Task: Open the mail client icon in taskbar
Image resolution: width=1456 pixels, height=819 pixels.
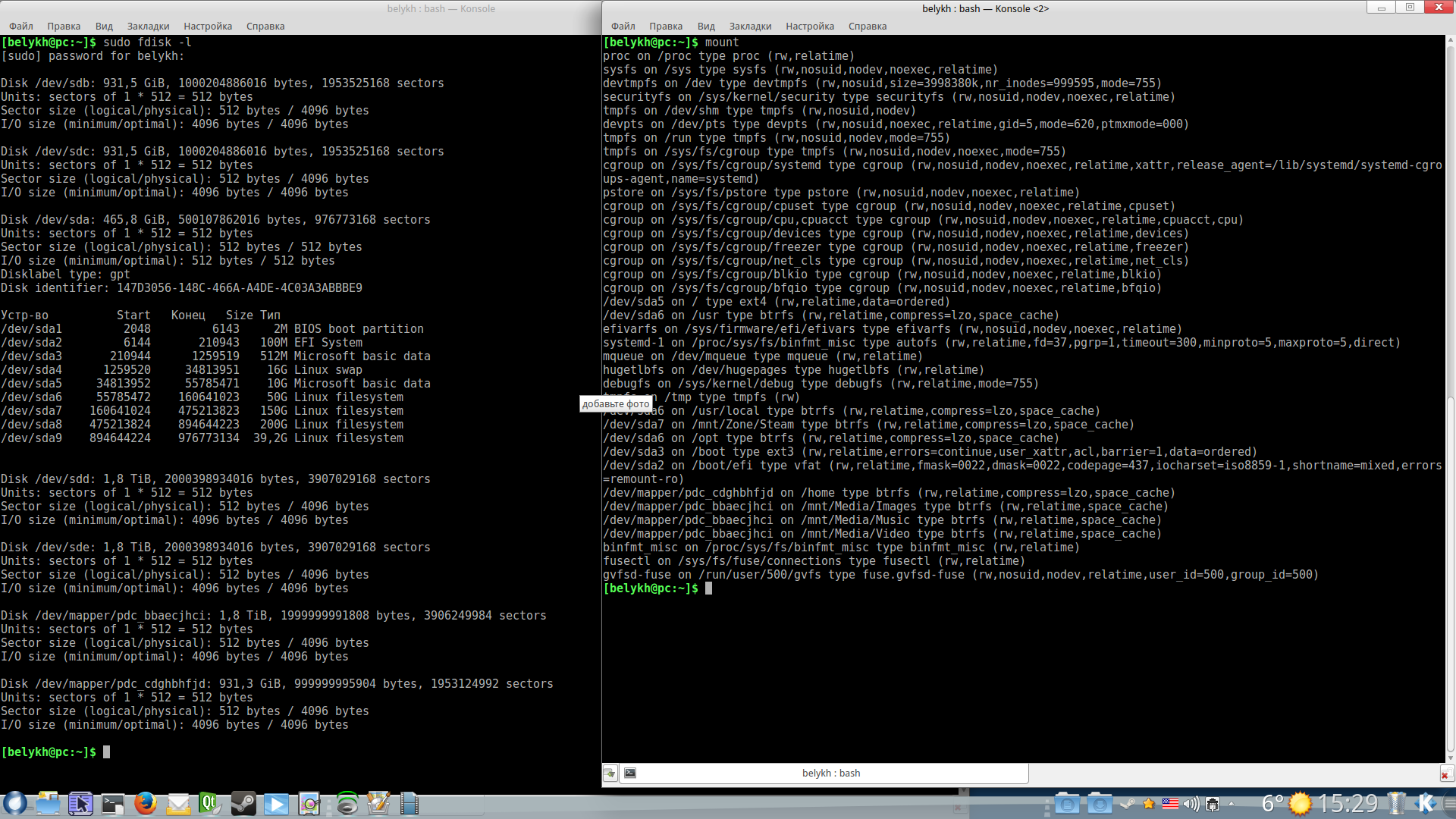Action: click(178, 803)
